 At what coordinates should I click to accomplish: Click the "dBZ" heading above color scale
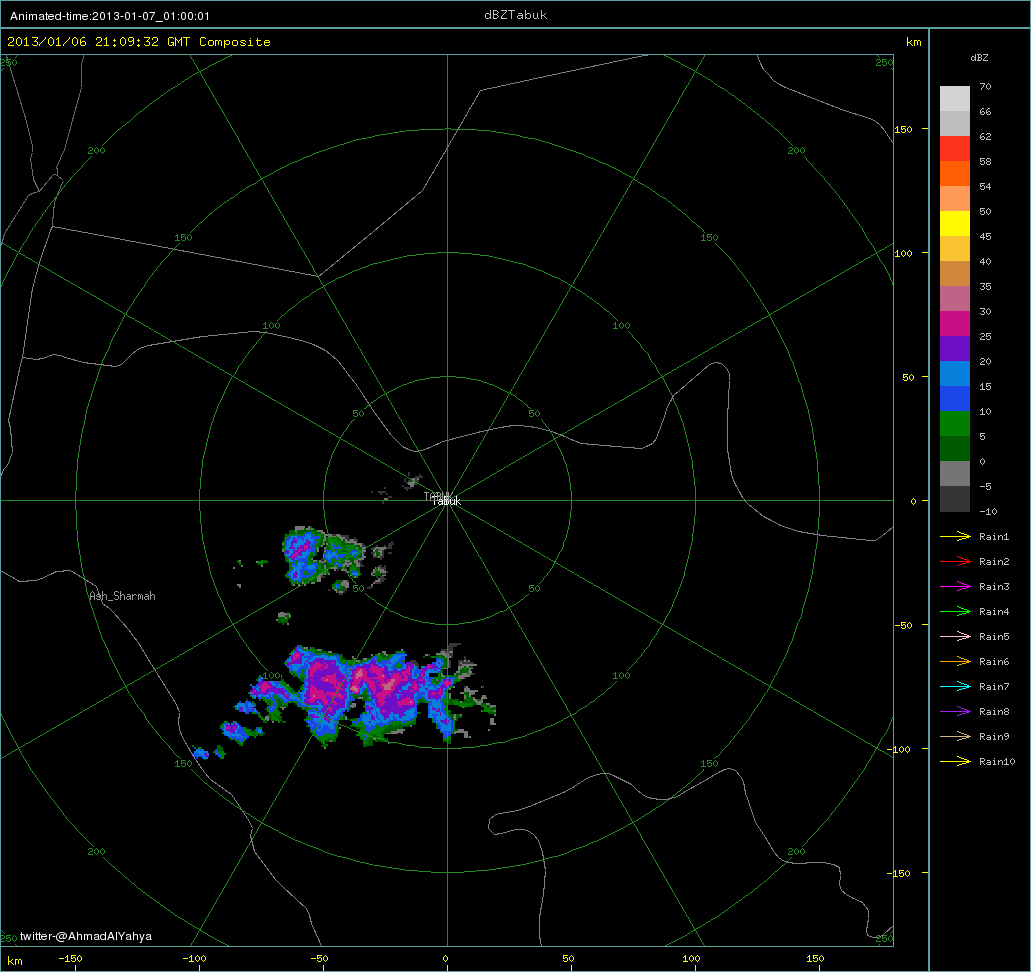[979, 58]
